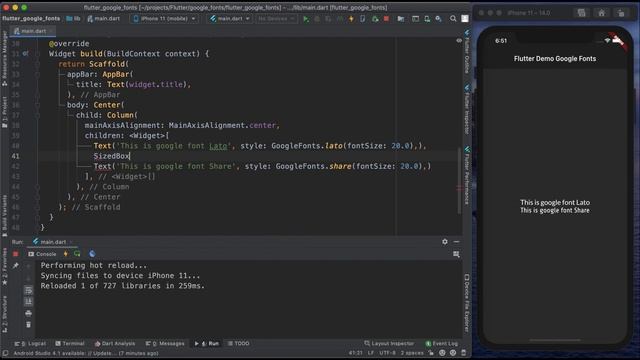Image resolution: width=640 pixels, height=360 pixels.
Task: Click the screenshot icon on iPhone simulator window
Action: point(582,13)
